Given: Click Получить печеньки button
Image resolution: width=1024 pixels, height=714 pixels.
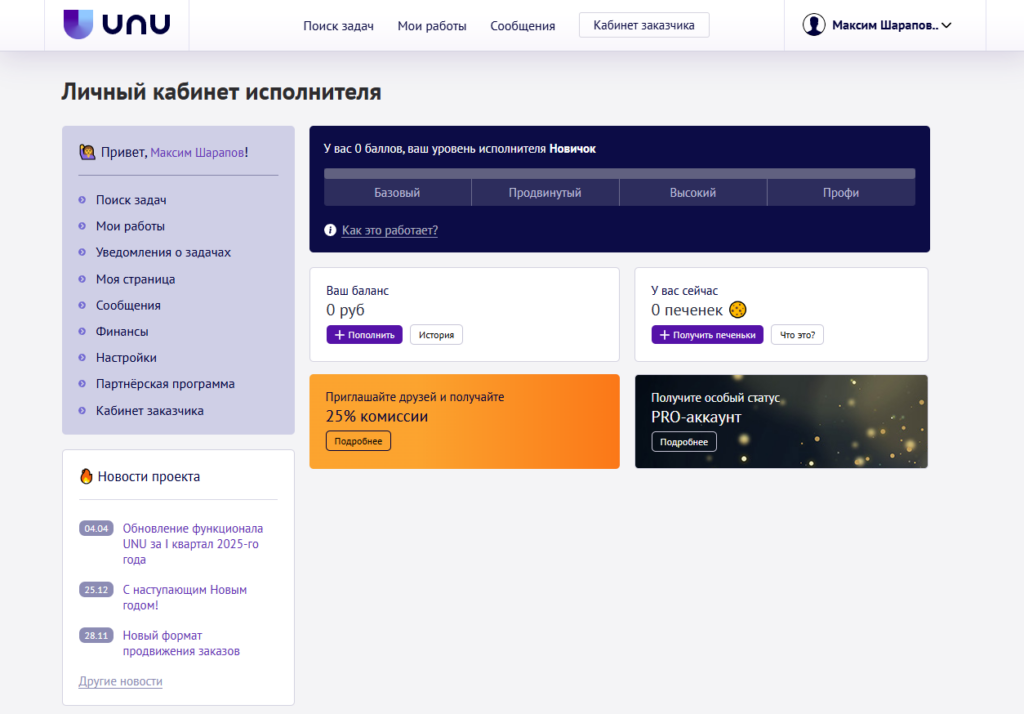Looking at the screenshot, I should coord(707,335).
